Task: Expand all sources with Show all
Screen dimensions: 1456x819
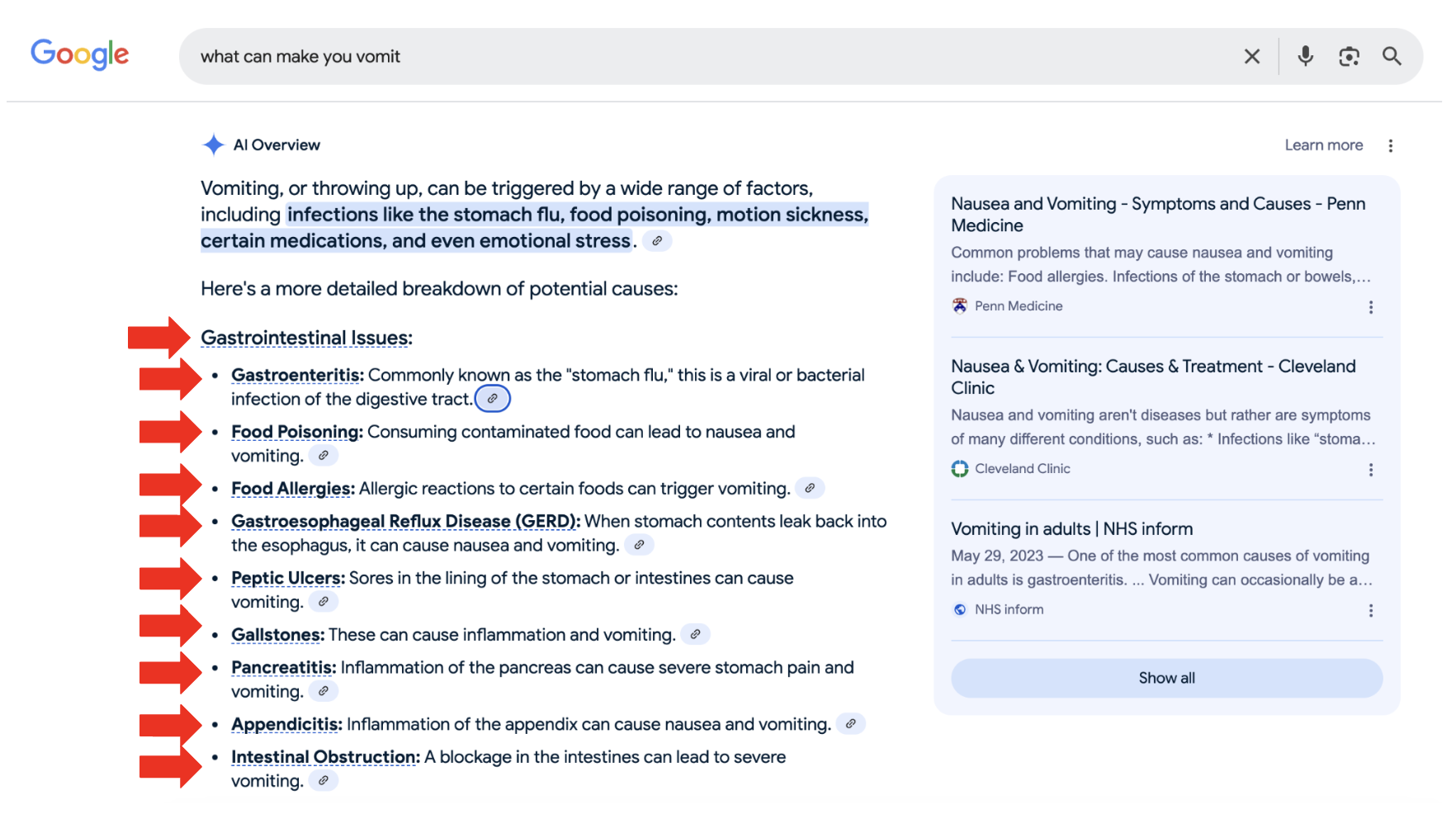Action: coord(1166,677)
